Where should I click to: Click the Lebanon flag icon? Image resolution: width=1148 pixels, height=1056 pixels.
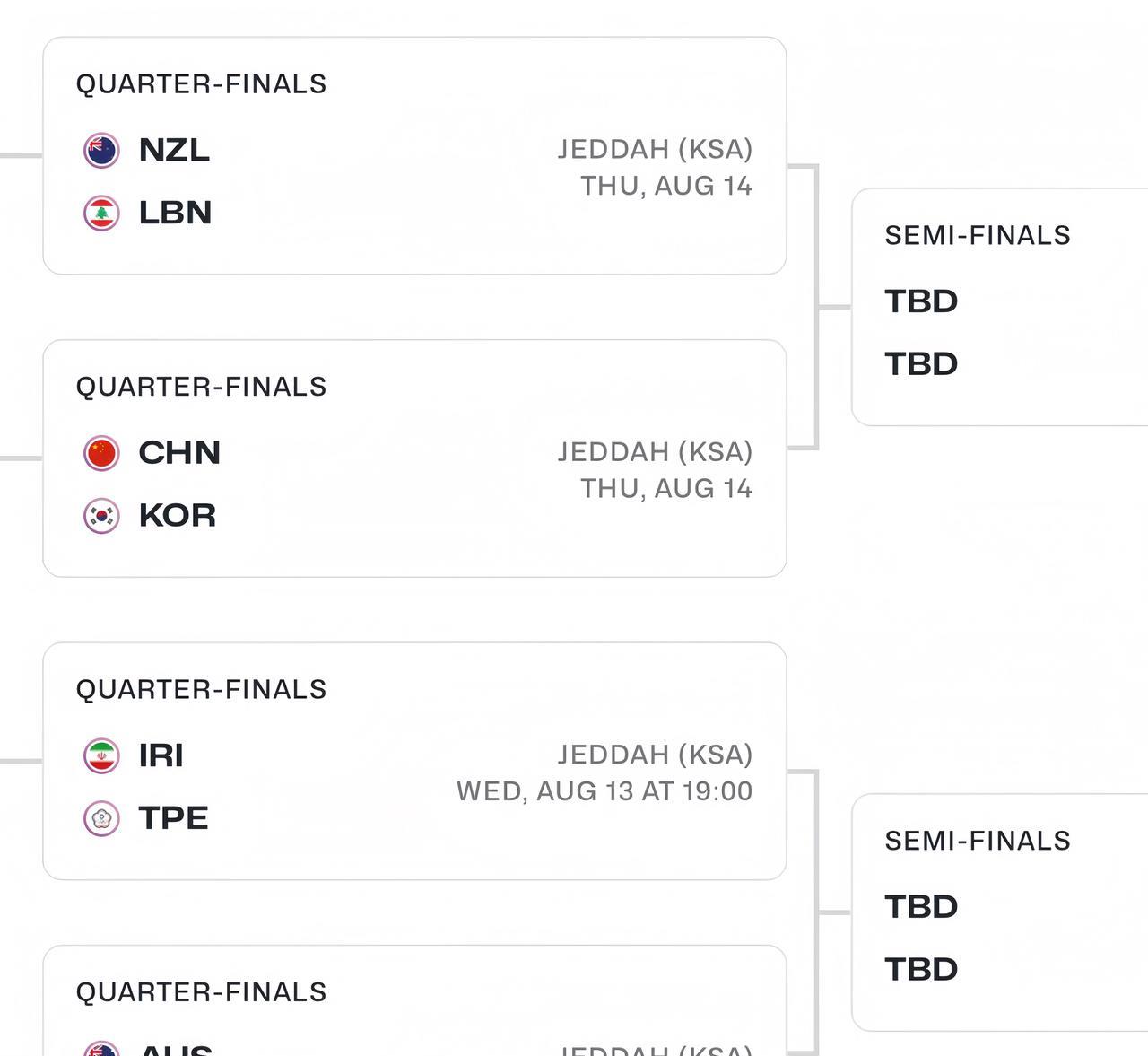(101, 214)
